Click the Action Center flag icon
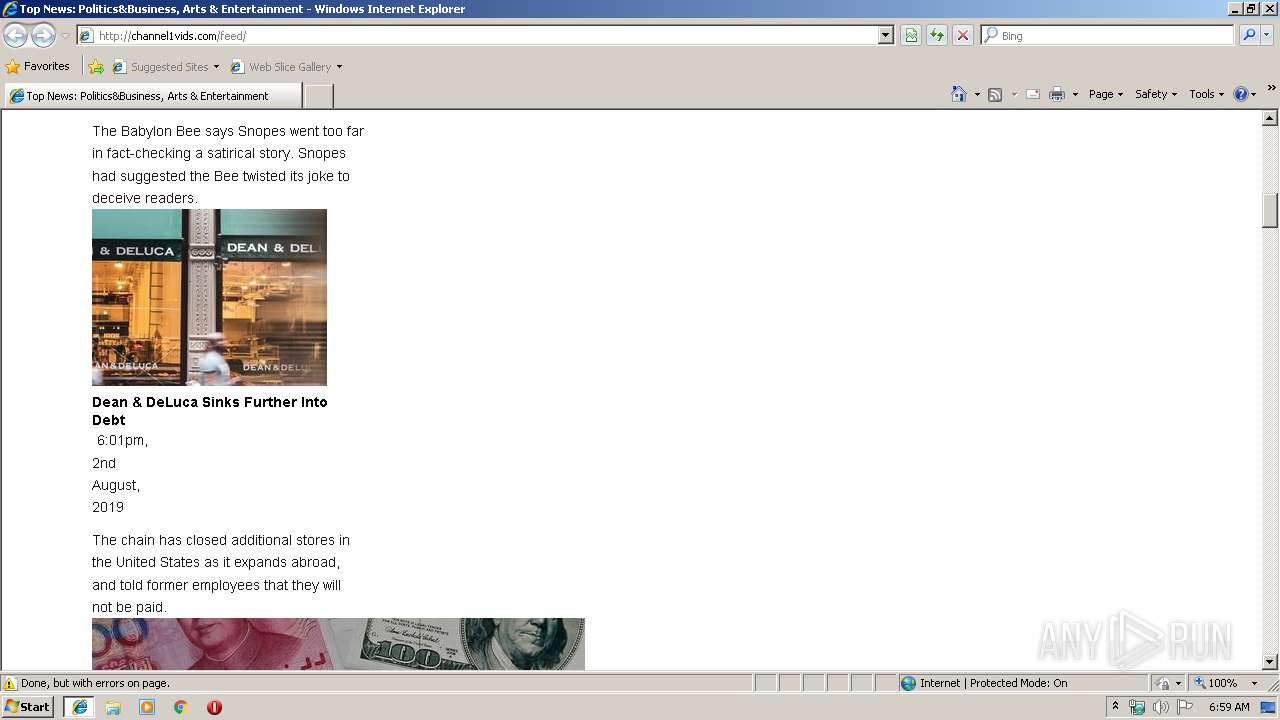1280x720 pixels. (1185, 707)
